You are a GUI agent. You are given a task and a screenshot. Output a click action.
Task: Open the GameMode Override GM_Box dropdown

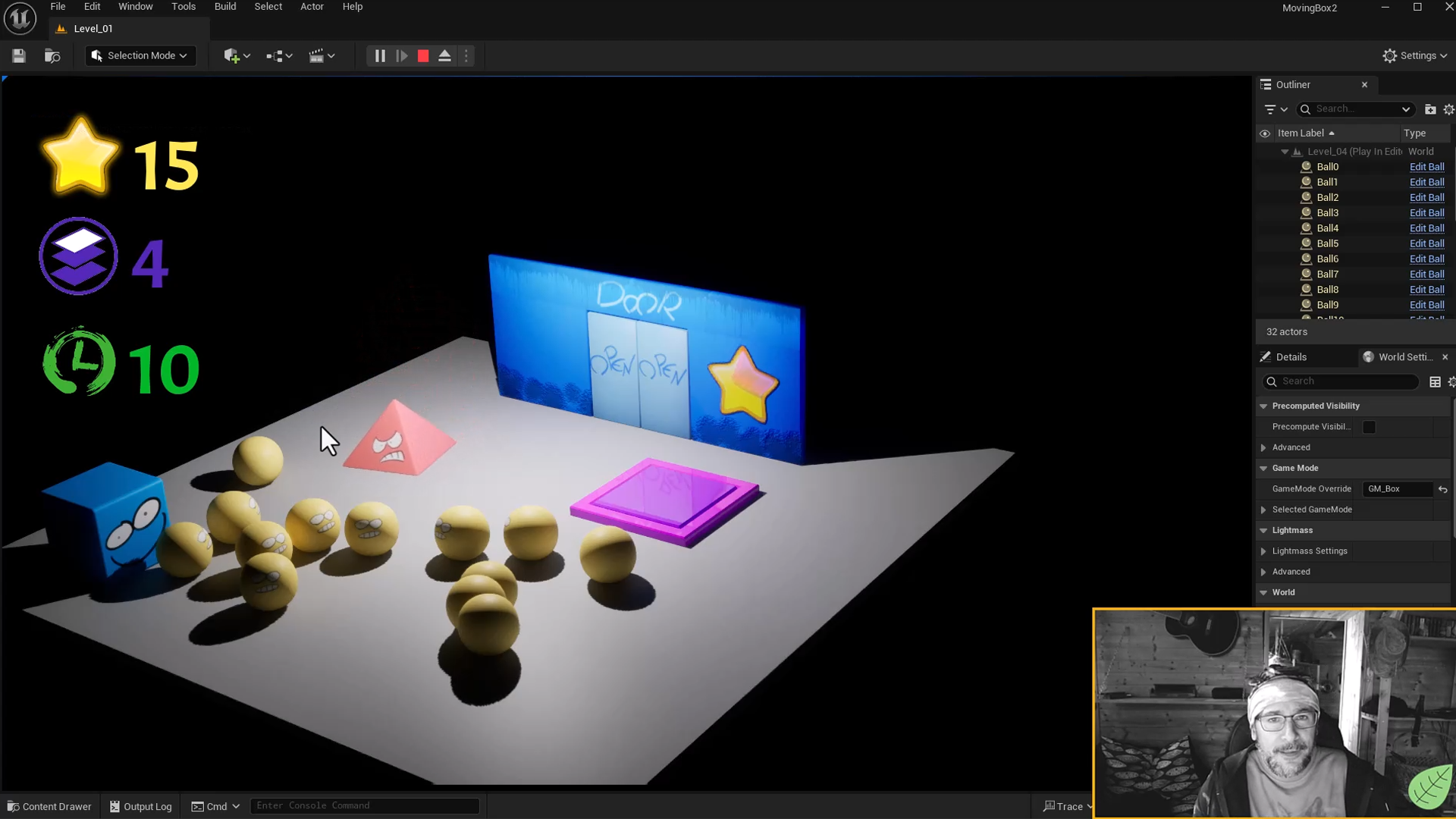tap(1397, 489)
